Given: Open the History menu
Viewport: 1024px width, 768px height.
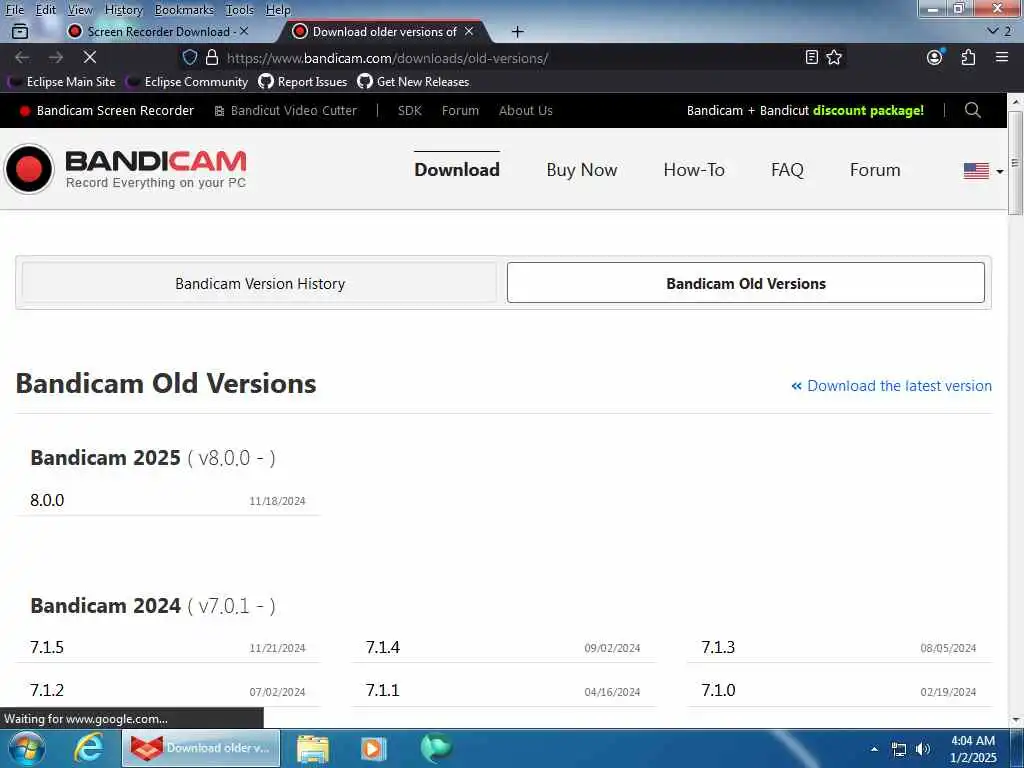Looking at the screenshot, I should (123, 9).
